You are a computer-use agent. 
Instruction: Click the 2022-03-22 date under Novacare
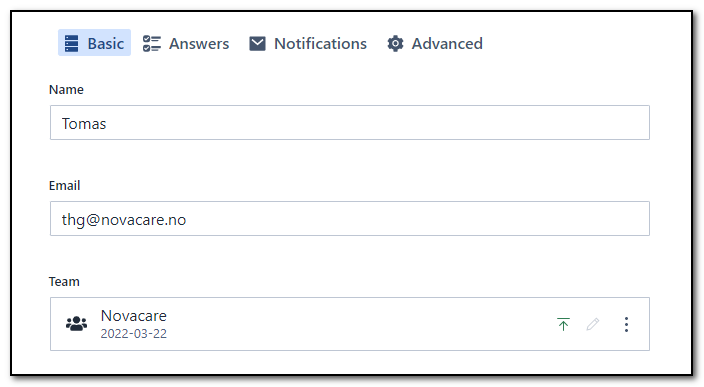pyautogui.click(x=134, y=334)
